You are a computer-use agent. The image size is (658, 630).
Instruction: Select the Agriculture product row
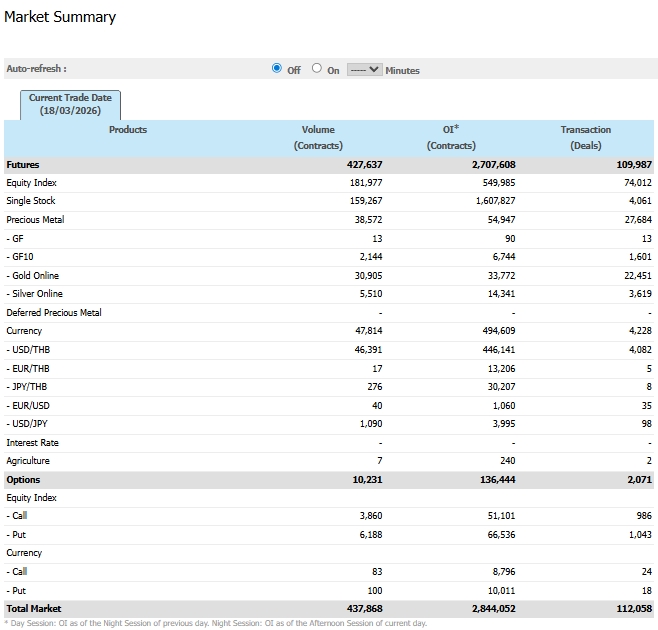click(x=28, y=461)
